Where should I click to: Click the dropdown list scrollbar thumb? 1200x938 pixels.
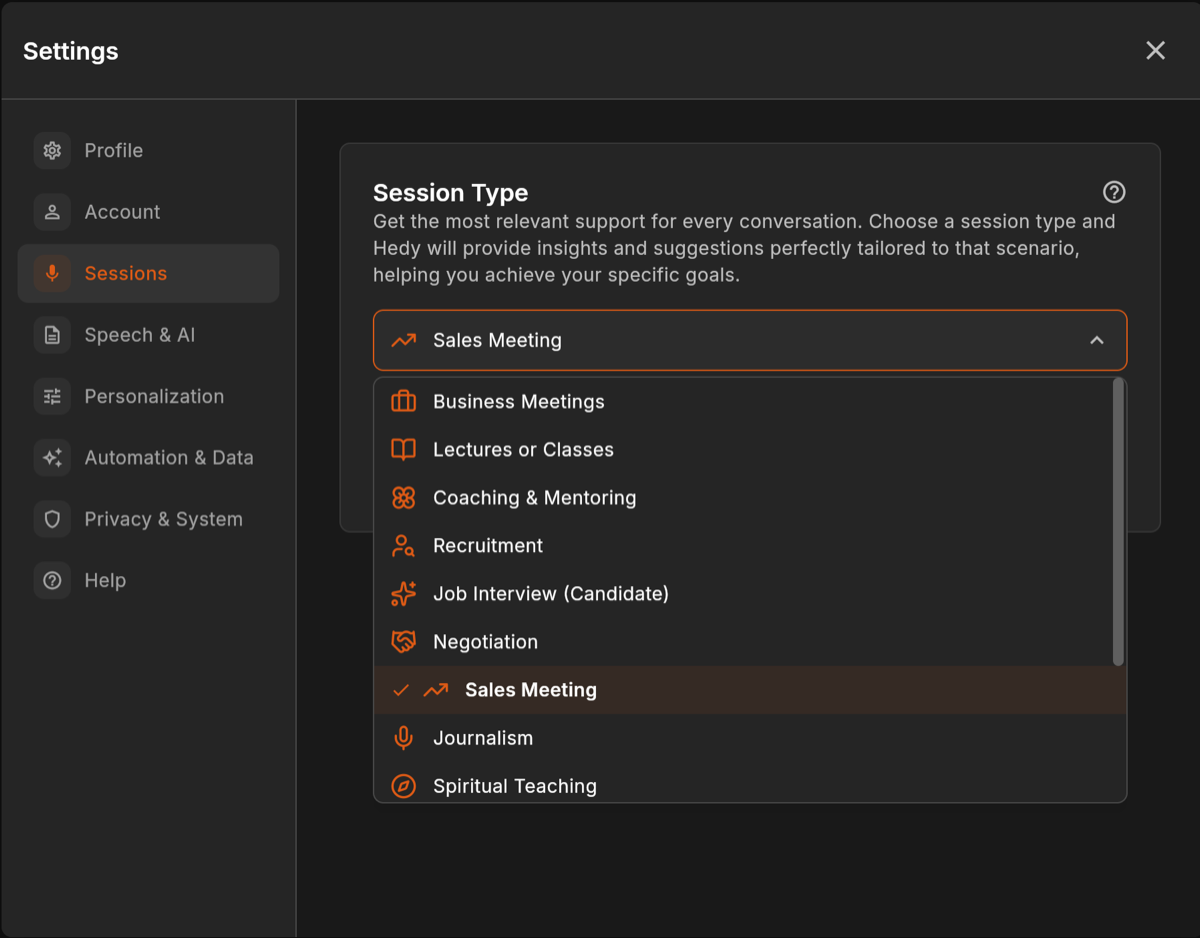pos(1118,522)
